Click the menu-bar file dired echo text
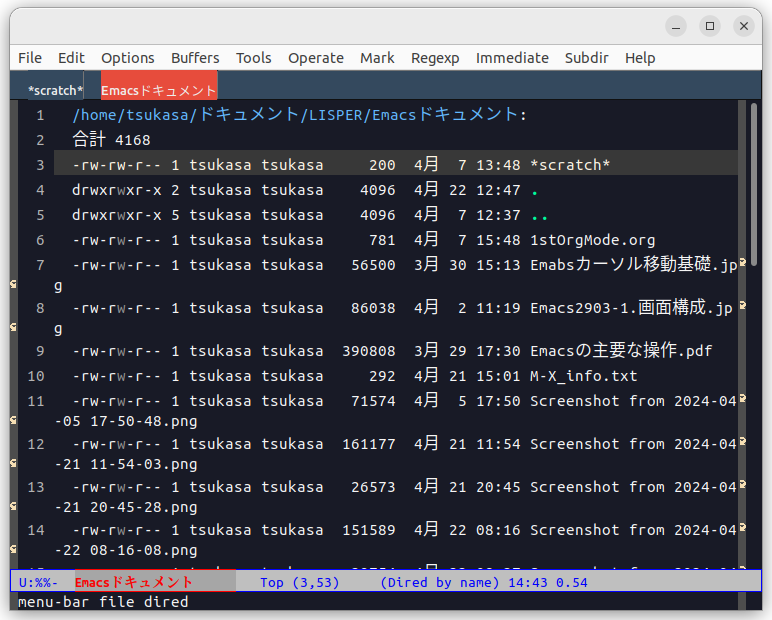This screenshot has height=620, width=772. pyautogui.click(x=103, y=602)
